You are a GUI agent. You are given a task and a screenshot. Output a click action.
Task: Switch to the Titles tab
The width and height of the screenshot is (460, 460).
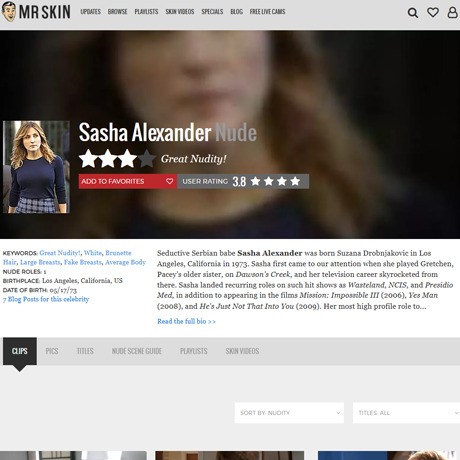(85, 351)
